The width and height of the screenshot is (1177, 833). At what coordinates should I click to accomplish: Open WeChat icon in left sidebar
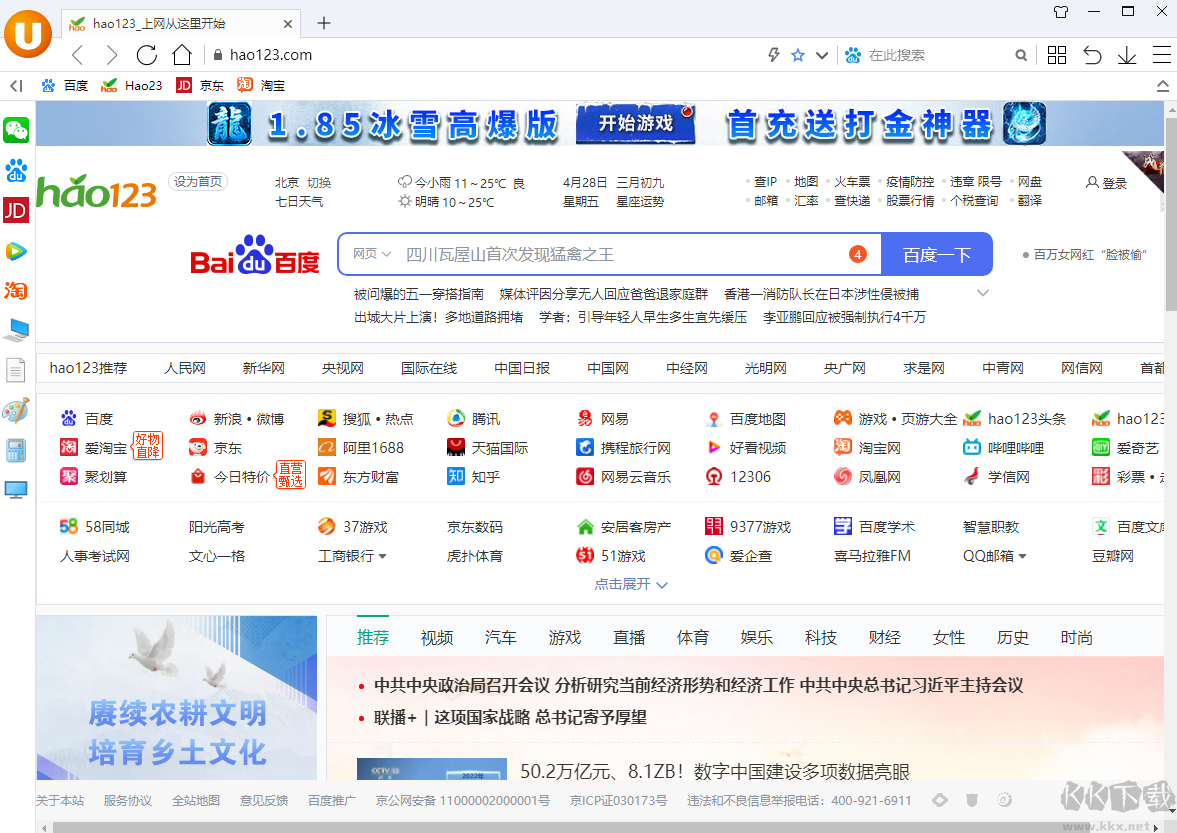pyautogui.click(x=15, y=130)
